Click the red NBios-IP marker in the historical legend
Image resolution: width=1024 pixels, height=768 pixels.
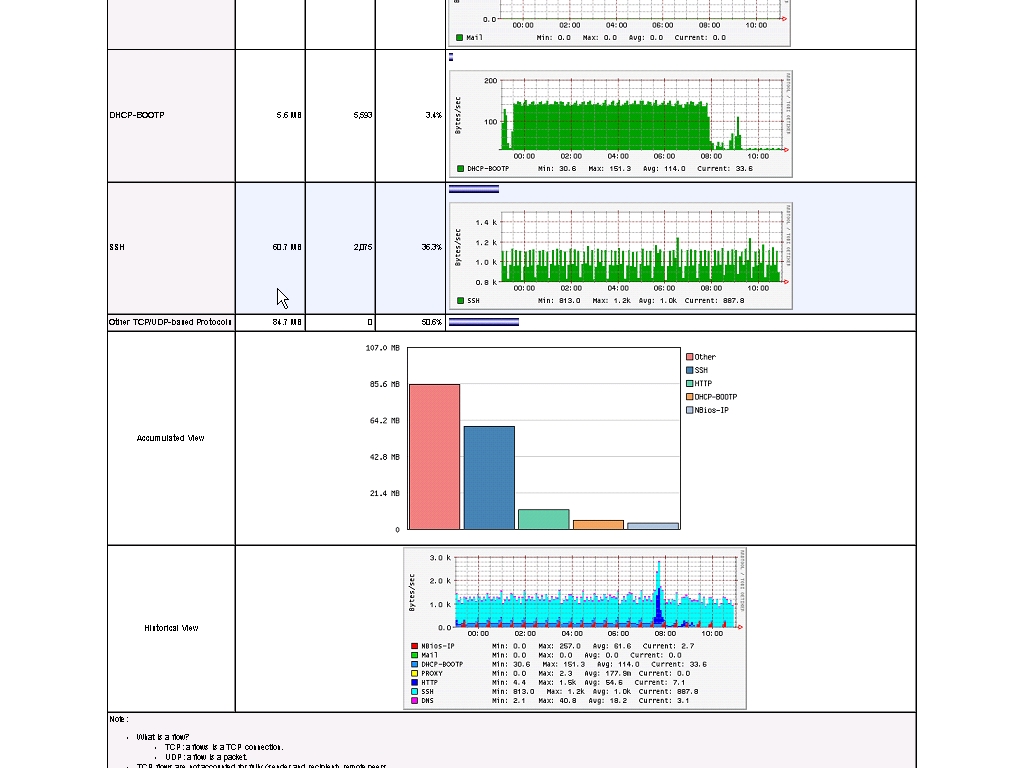(414, 647)
